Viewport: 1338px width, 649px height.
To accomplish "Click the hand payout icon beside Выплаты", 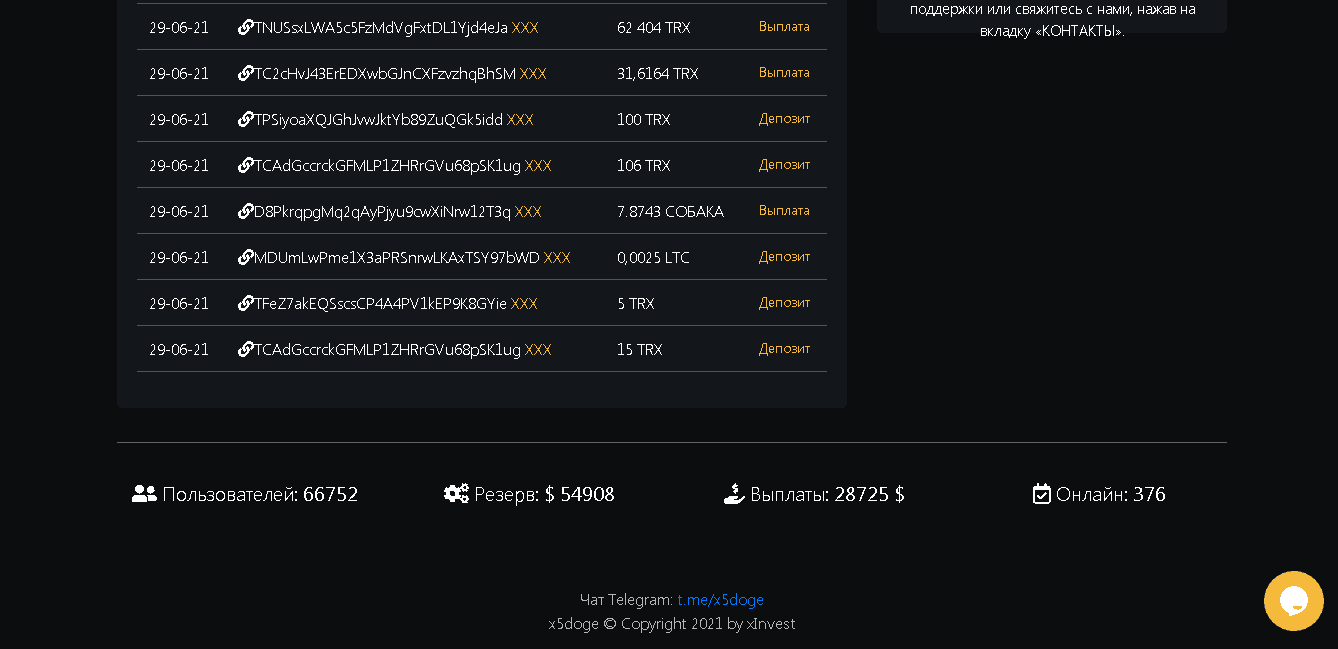I will point(734,494).
